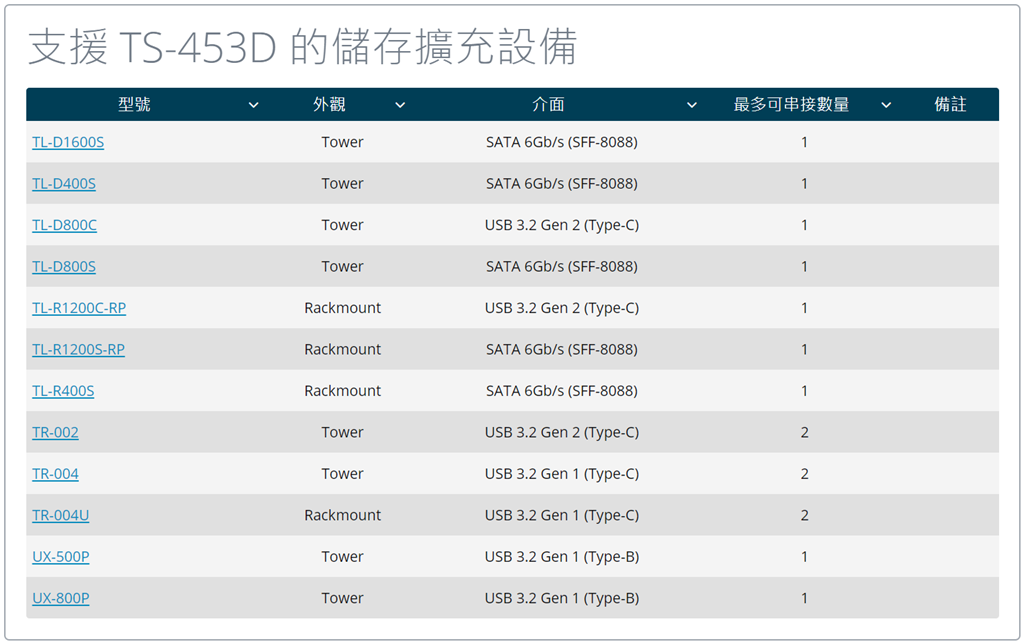Select the Type-B interface cell in UX-500P row
The image size is (1024, 644).
562,556
